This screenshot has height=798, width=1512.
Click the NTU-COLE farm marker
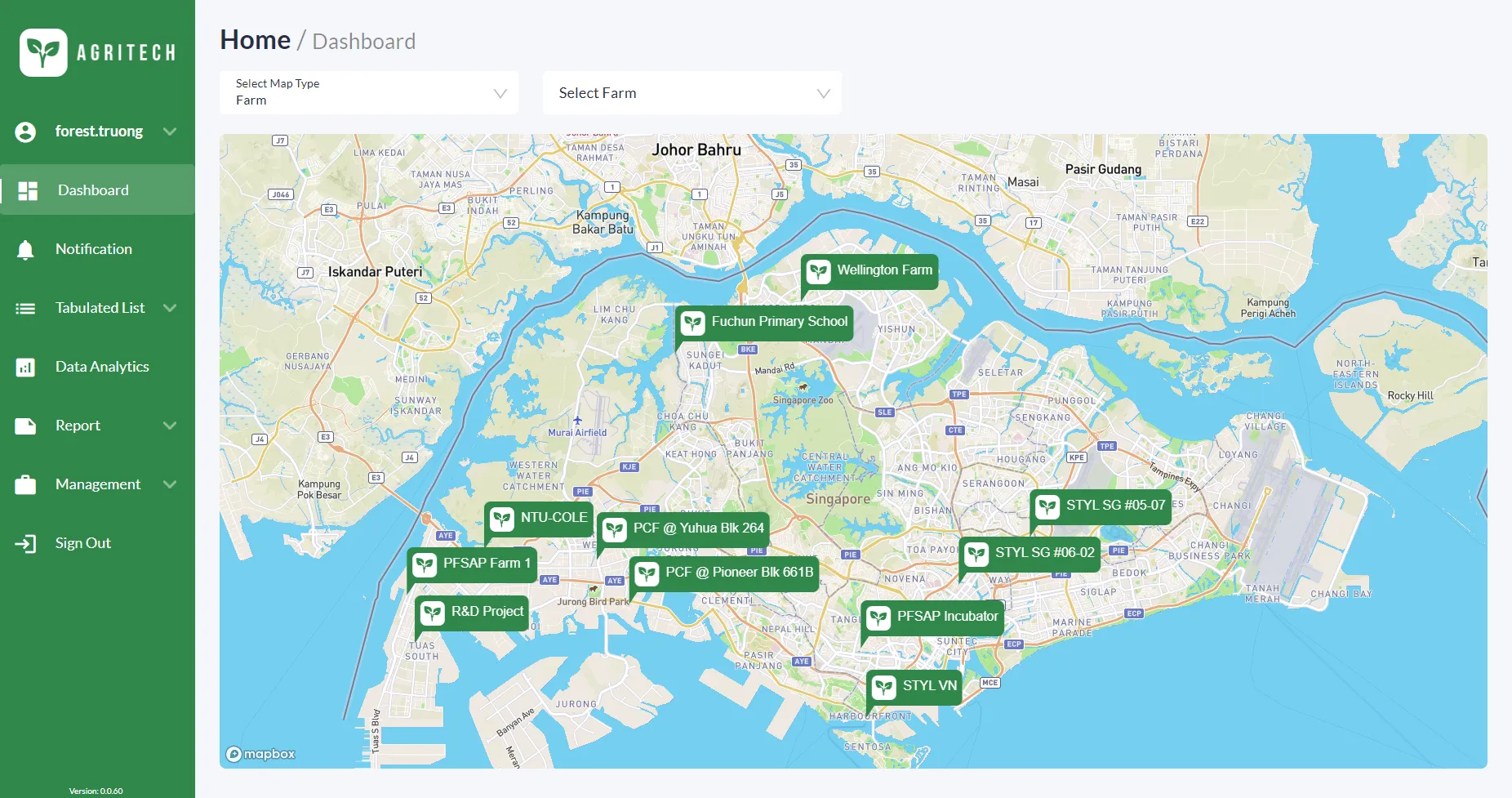539,519
